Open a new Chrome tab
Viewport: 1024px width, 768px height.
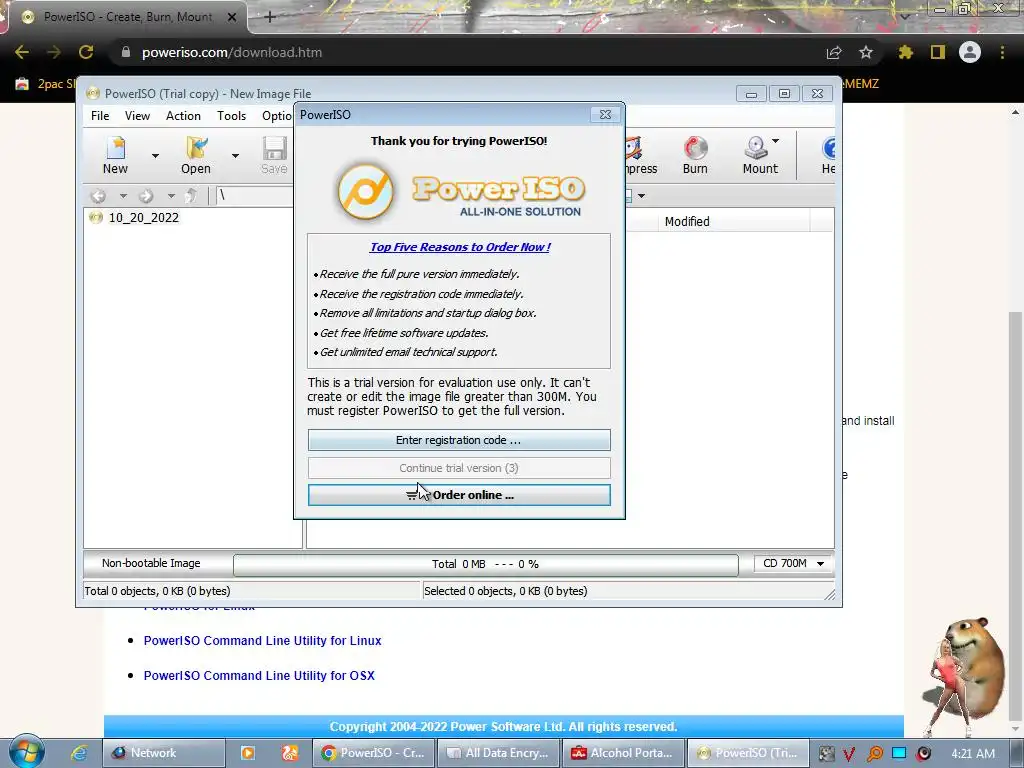click(270, 17)
